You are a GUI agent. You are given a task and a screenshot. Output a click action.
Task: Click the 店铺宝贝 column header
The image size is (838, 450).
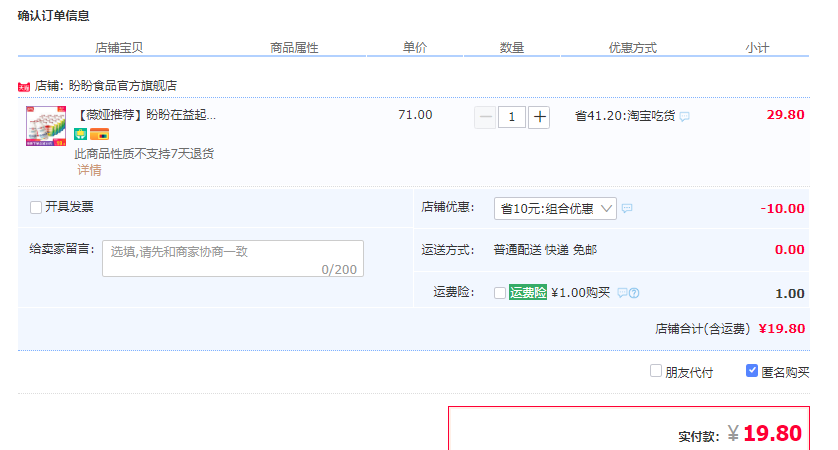tap(119, 48)
